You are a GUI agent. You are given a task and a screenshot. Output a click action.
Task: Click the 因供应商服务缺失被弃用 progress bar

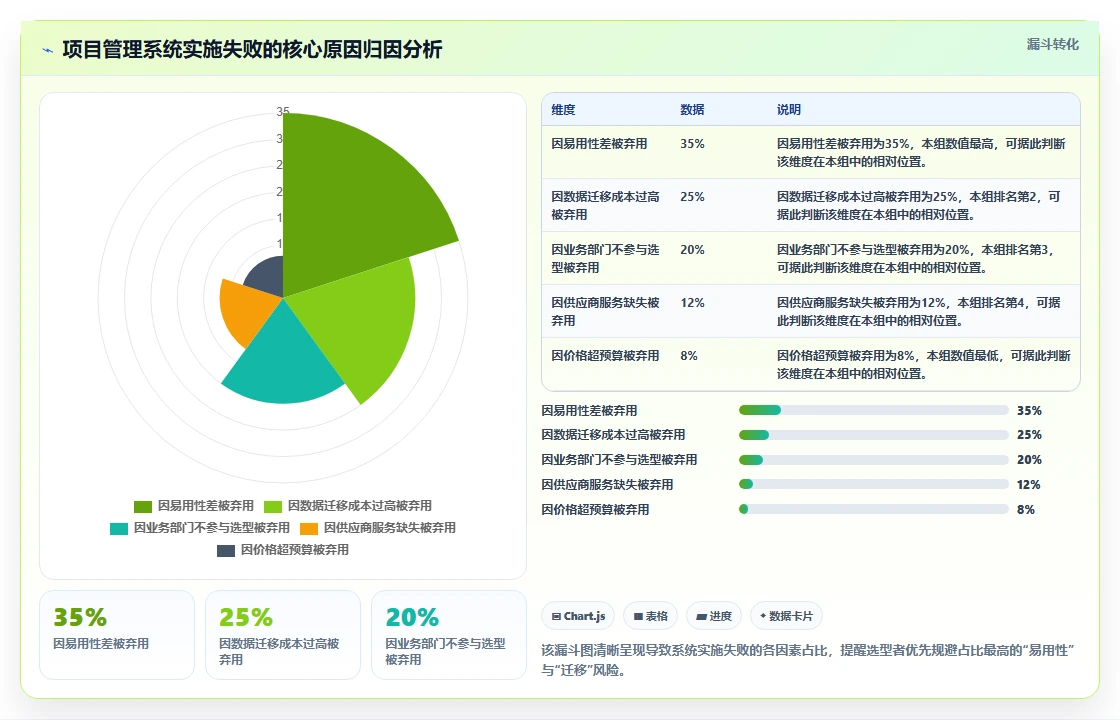point(874,484)
